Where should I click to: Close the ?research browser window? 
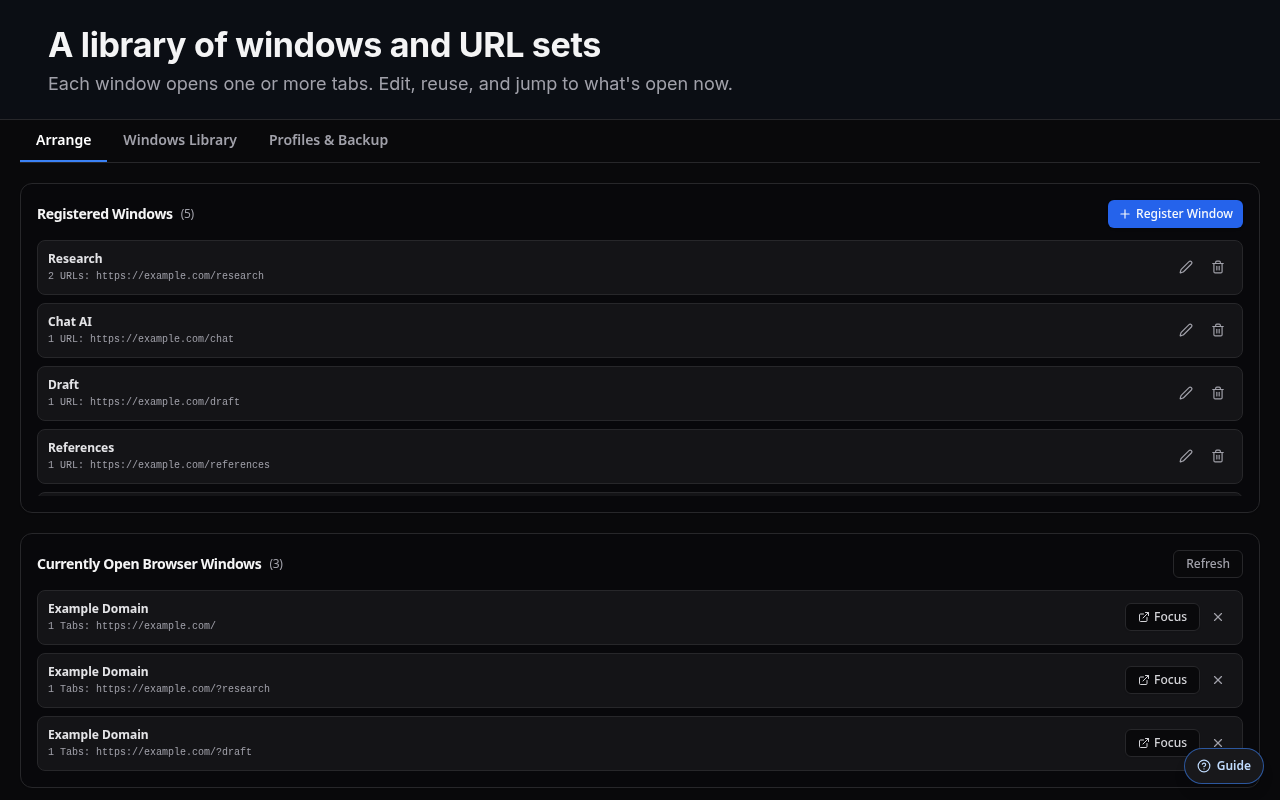click(x=1218, y=680)
